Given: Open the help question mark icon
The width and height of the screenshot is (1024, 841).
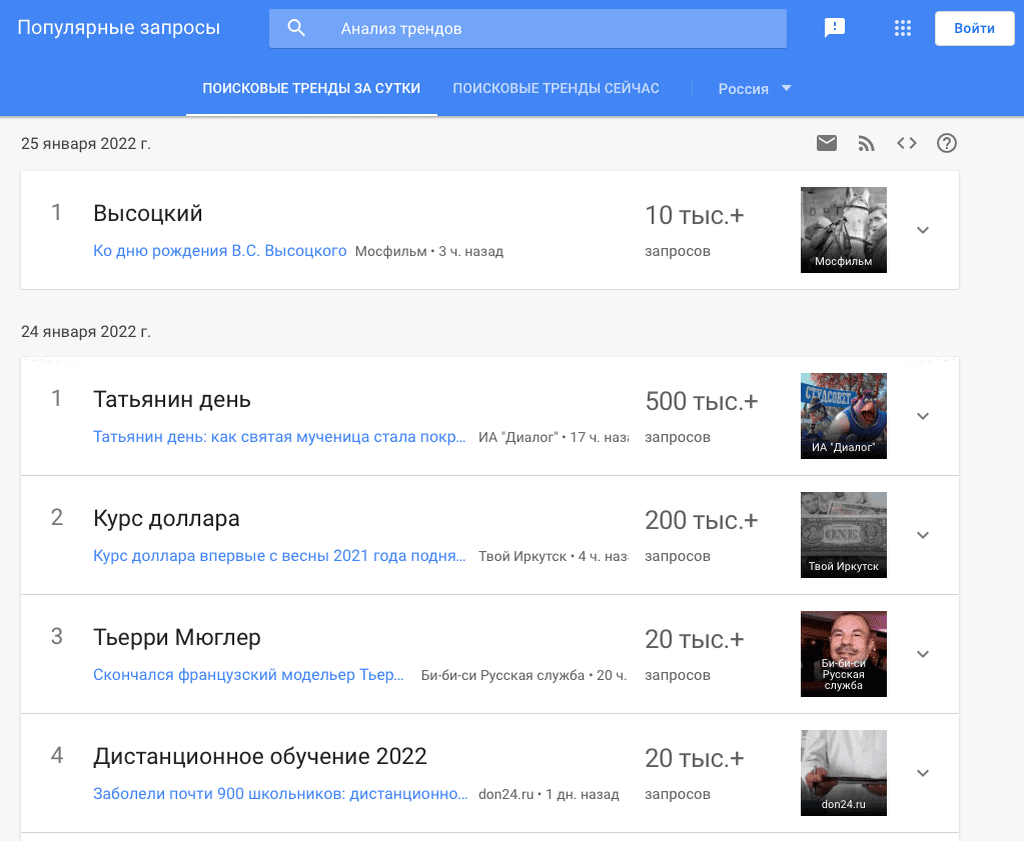Looking at the screenshot, I should point(946,143).
